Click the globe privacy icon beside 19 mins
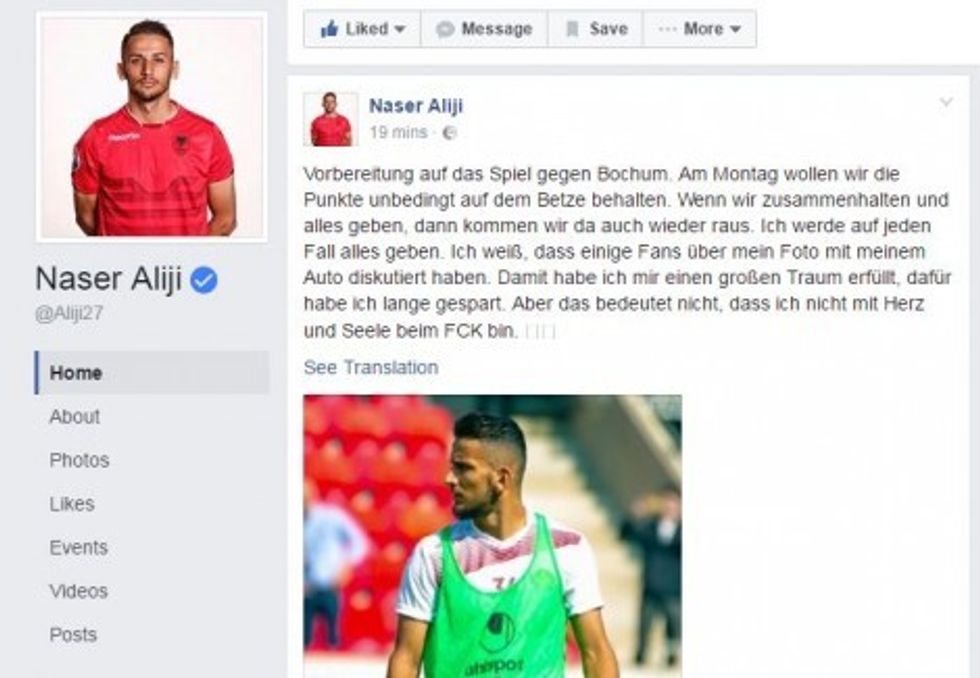Image resolution: width=980 pixels, height=678 pixels. click(449, 132)
